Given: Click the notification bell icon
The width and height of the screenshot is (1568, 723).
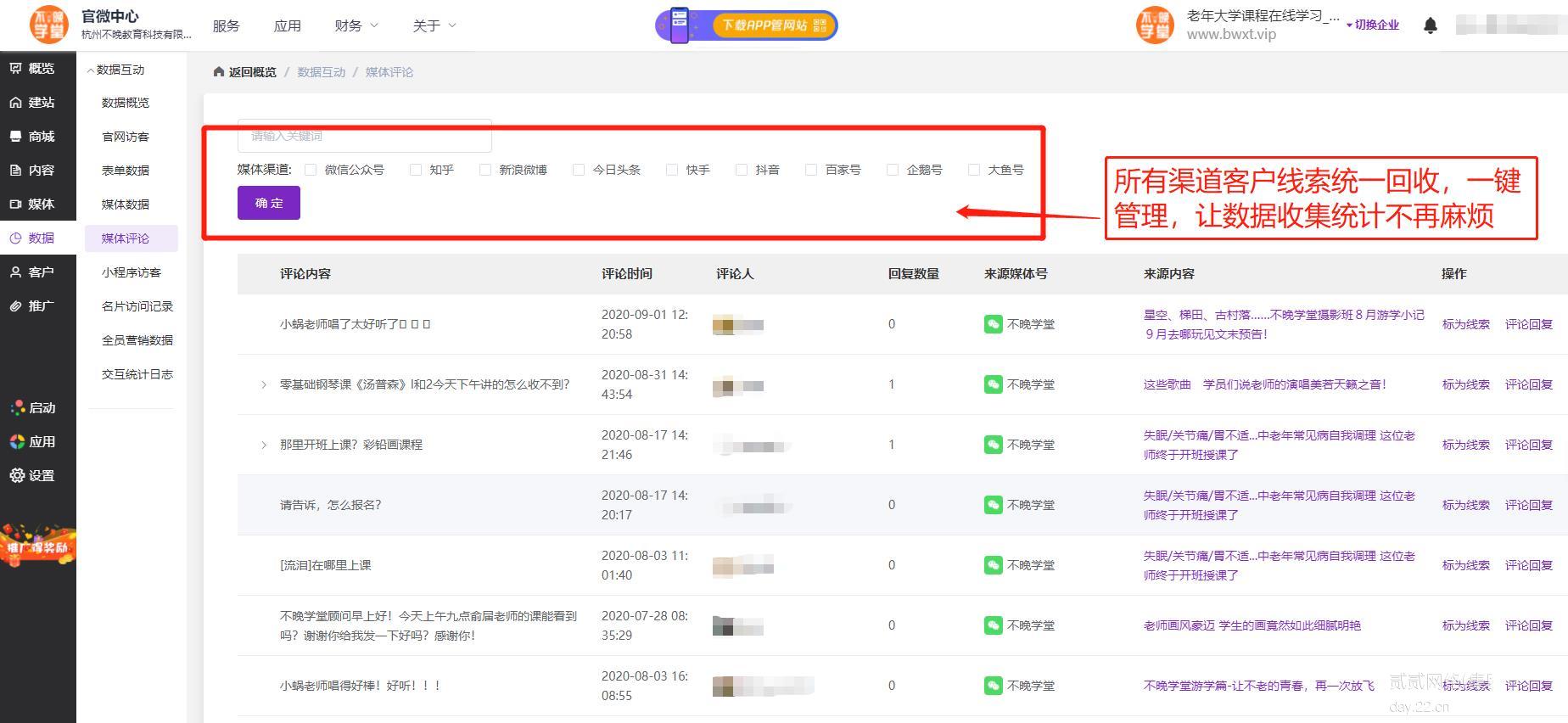Looking at the screenshot, I should tap(1430, 25).
